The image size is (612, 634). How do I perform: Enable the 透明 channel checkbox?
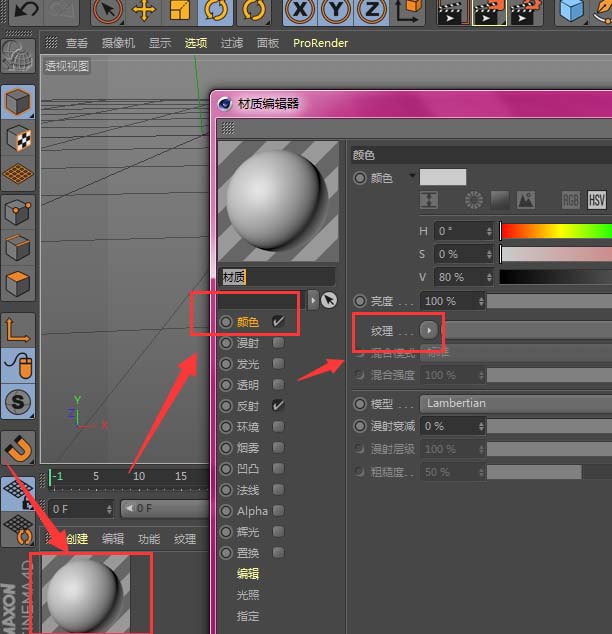279,385
